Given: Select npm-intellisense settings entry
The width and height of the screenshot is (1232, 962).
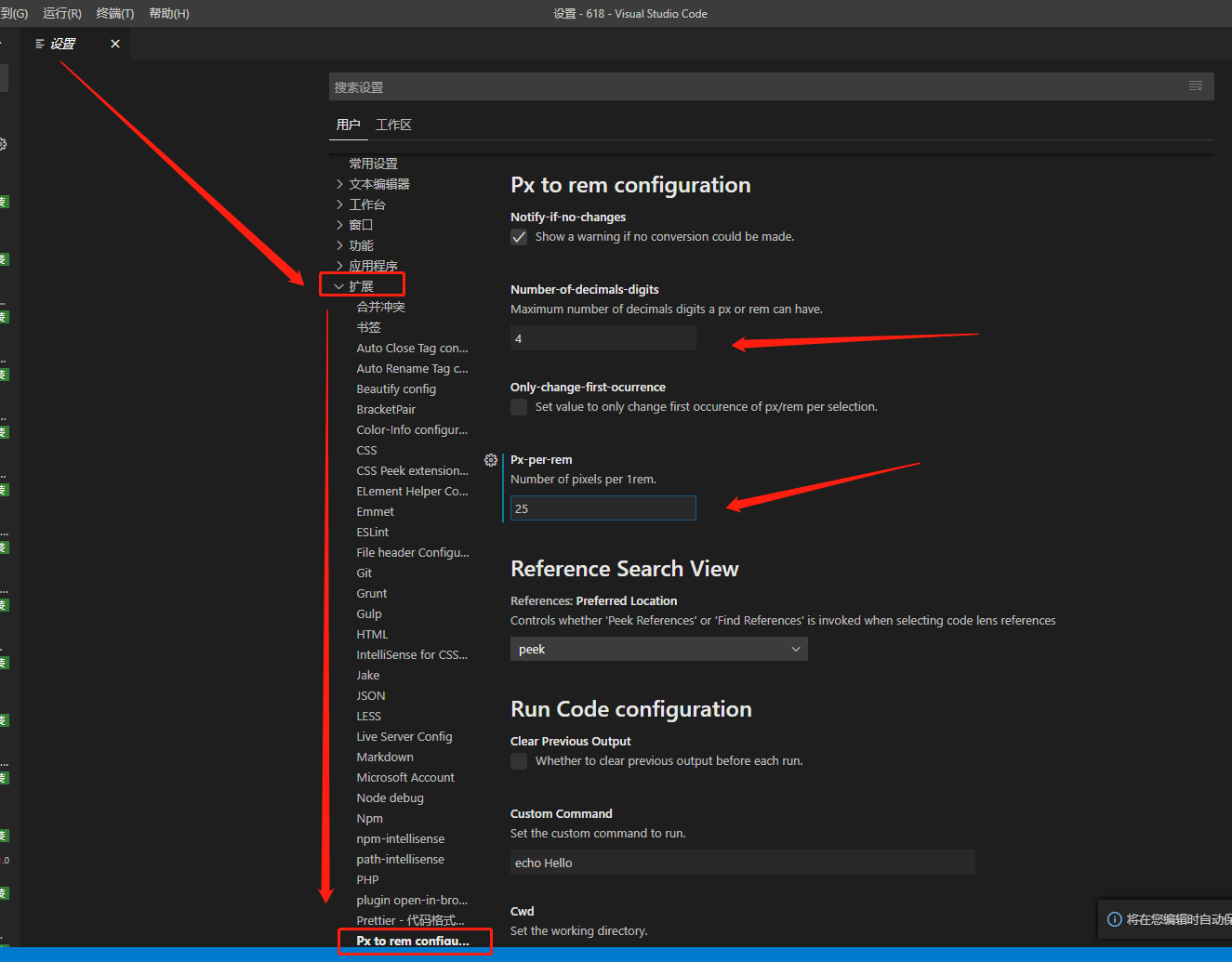Looking at the screenshot, I should point(400,838).
